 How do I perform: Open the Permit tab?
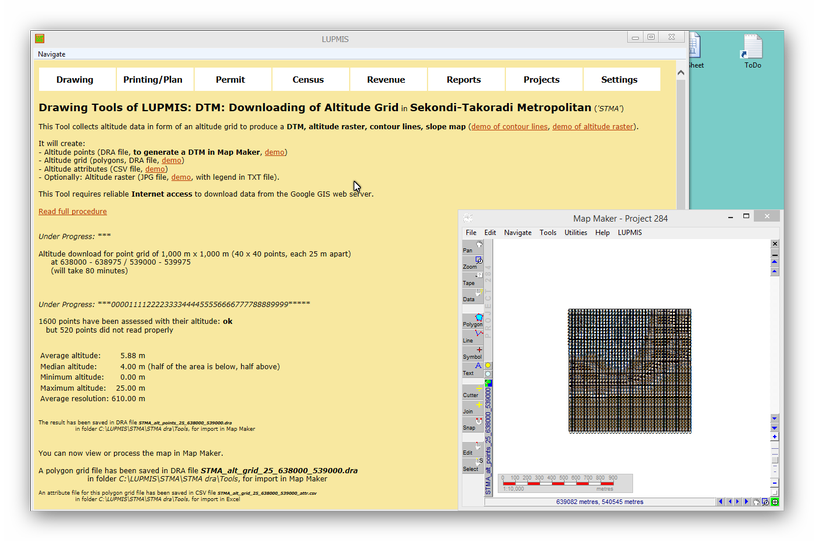(x=233, y=79)
